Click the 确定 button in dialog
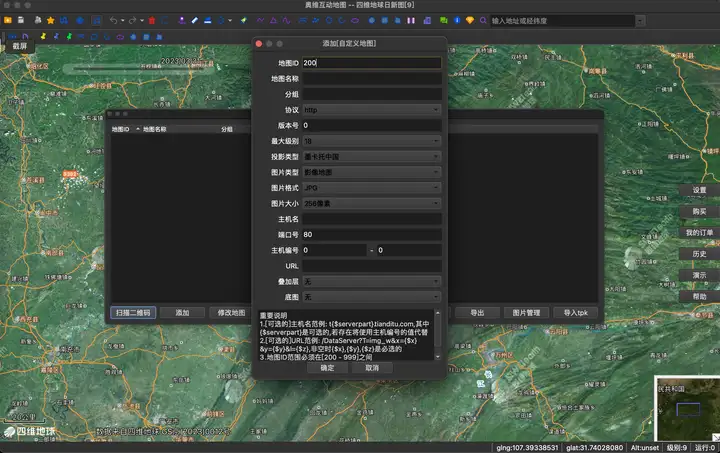Image resolution: width=720 pixels, height=453 pixels. (x=327, y=368)
